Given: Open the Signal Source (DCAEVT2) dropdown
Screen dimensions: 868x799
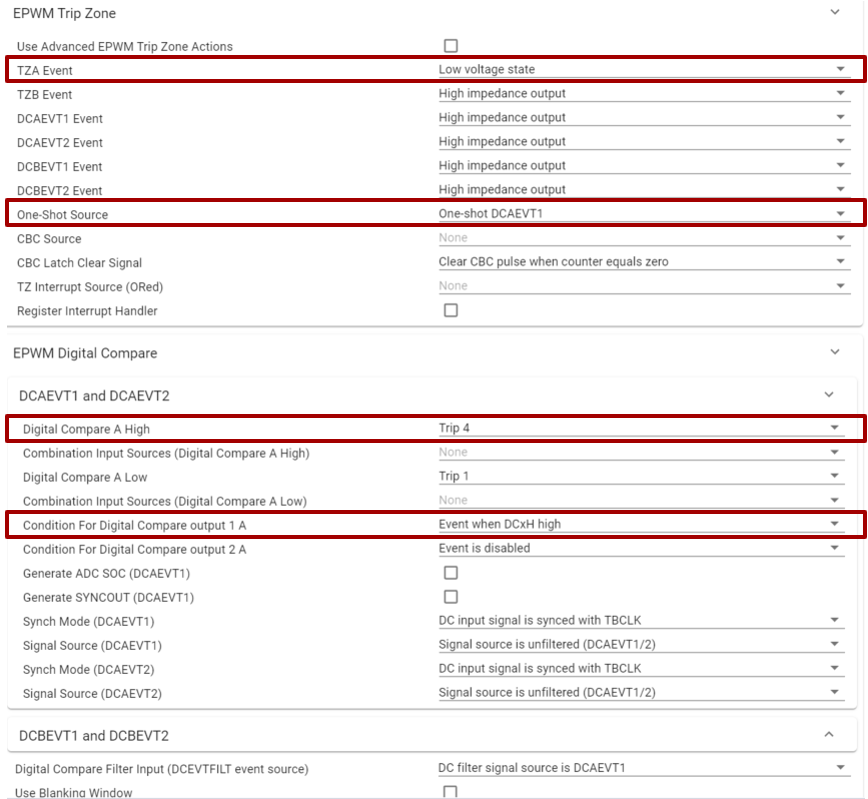Looking at the screenshot, I should pos(642,692).
